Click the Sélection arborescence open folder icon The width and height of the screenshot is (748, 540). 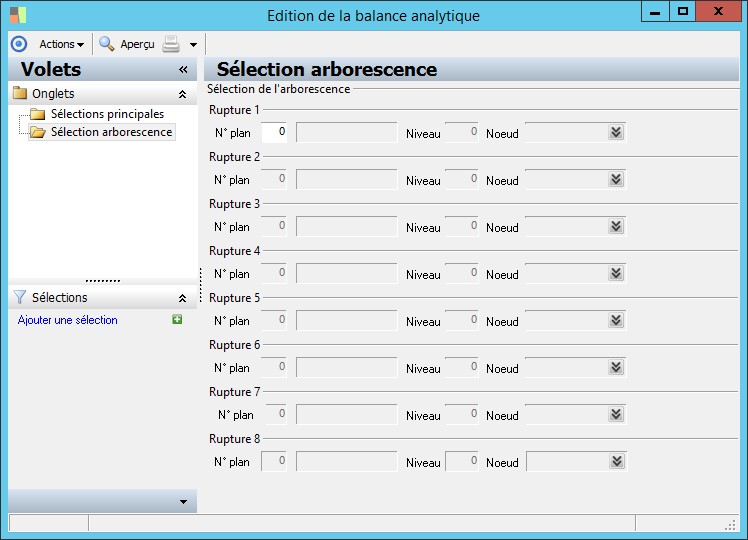click(x=37, y=132)
